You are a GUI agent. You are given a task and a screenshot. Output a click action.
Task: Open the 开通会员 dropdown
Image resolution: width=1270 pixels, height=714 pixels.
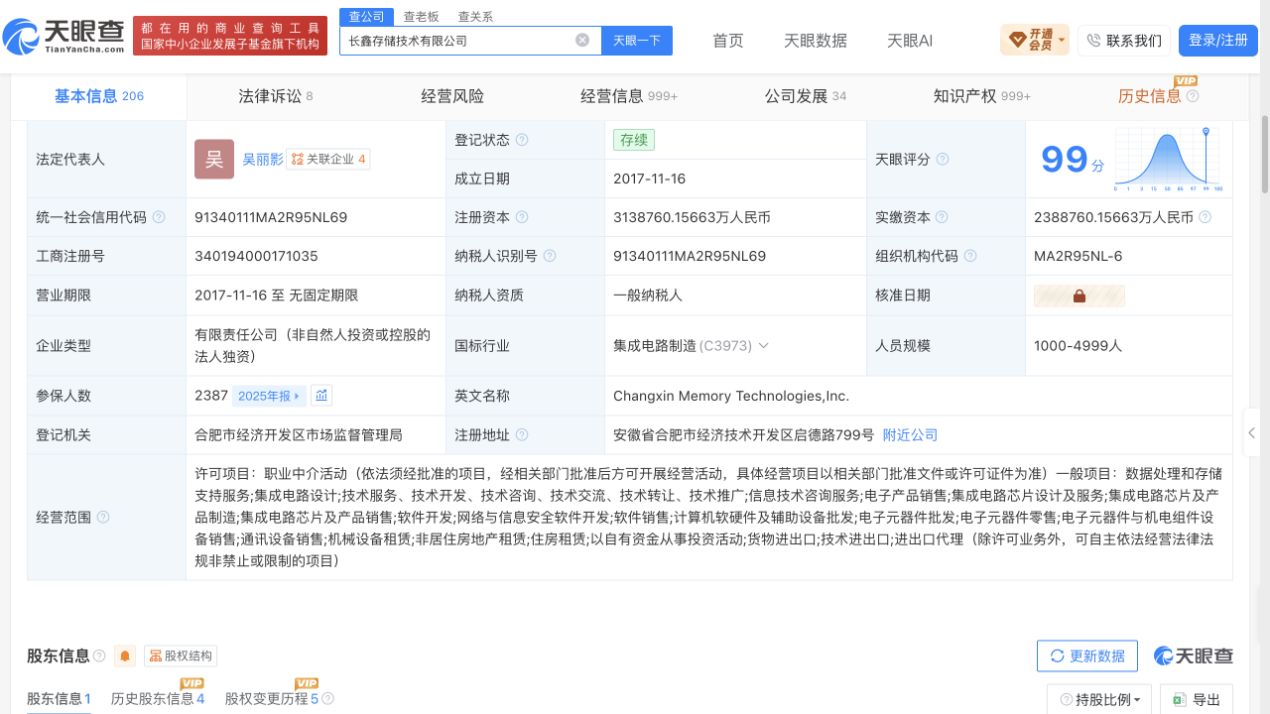tap(1034, 40)
